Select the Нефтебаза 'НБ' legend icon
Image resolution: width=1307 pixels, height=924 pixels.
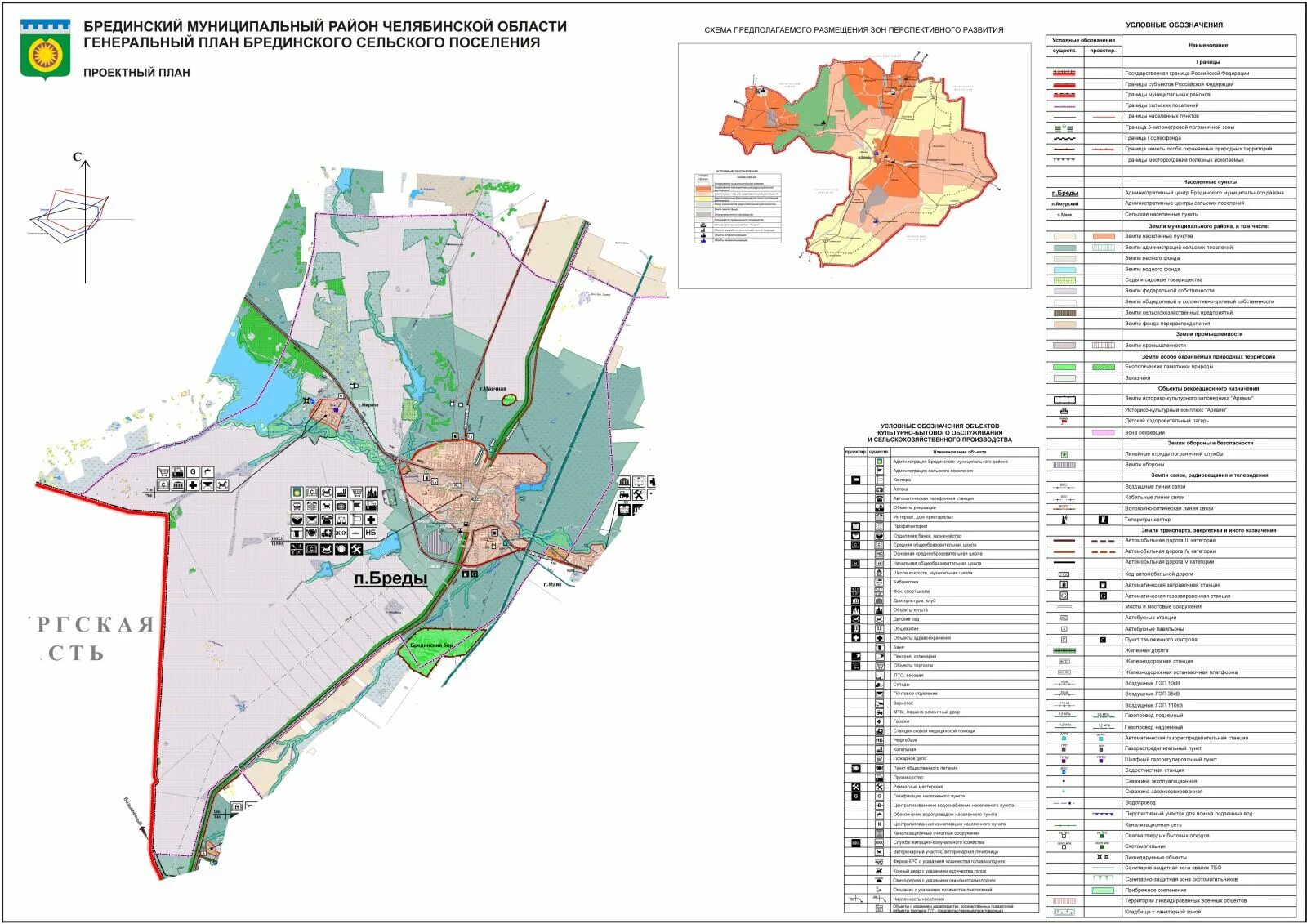pos(879,740)
